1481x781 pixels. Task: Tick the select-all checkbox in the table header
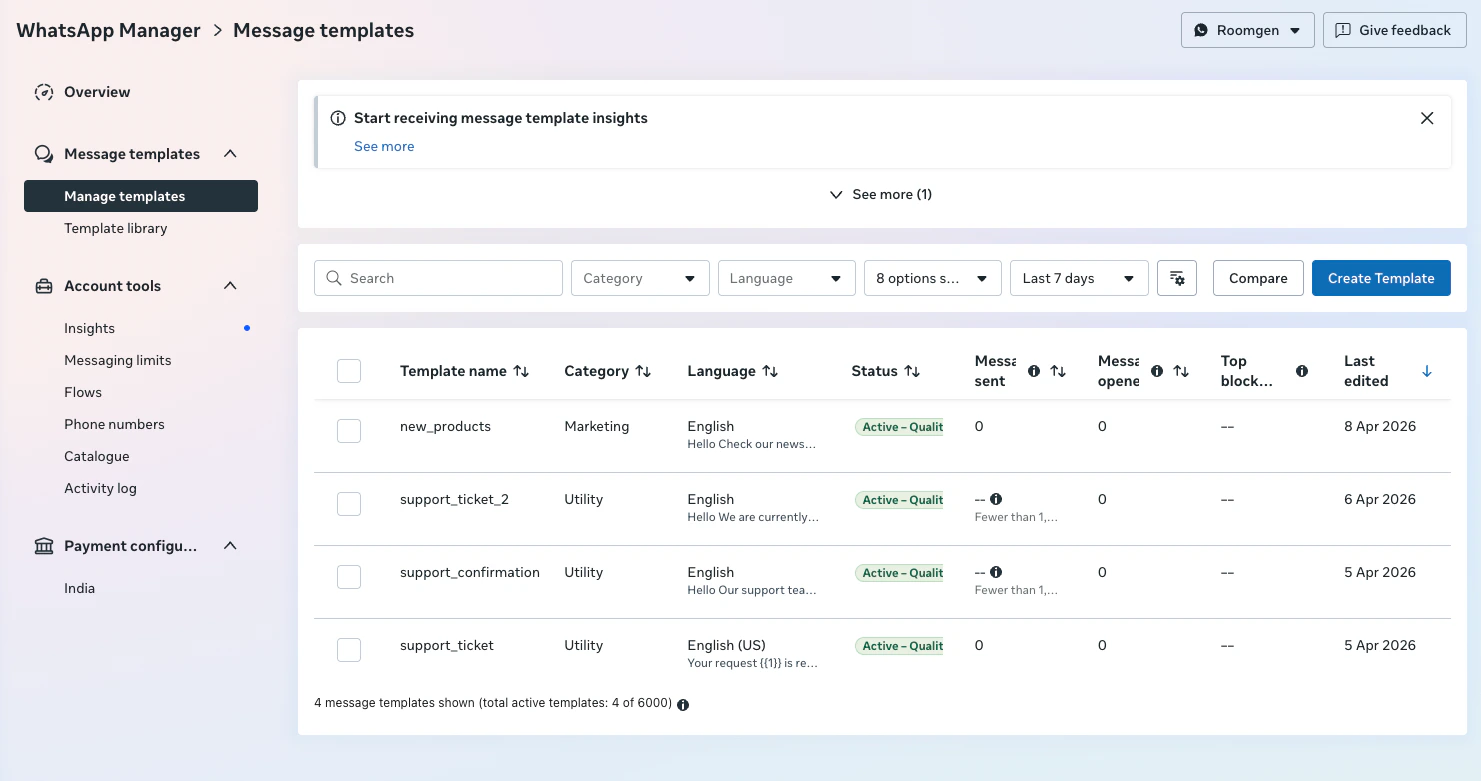[349, 370]
